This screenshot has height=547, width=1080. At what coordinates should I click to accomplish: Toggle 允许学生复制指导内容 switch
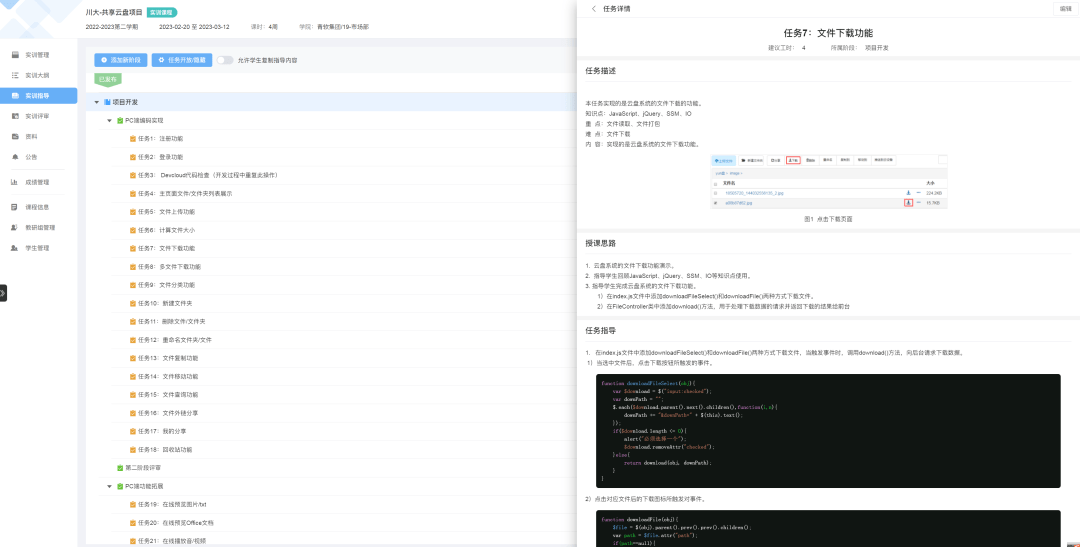tap(225, 60)
